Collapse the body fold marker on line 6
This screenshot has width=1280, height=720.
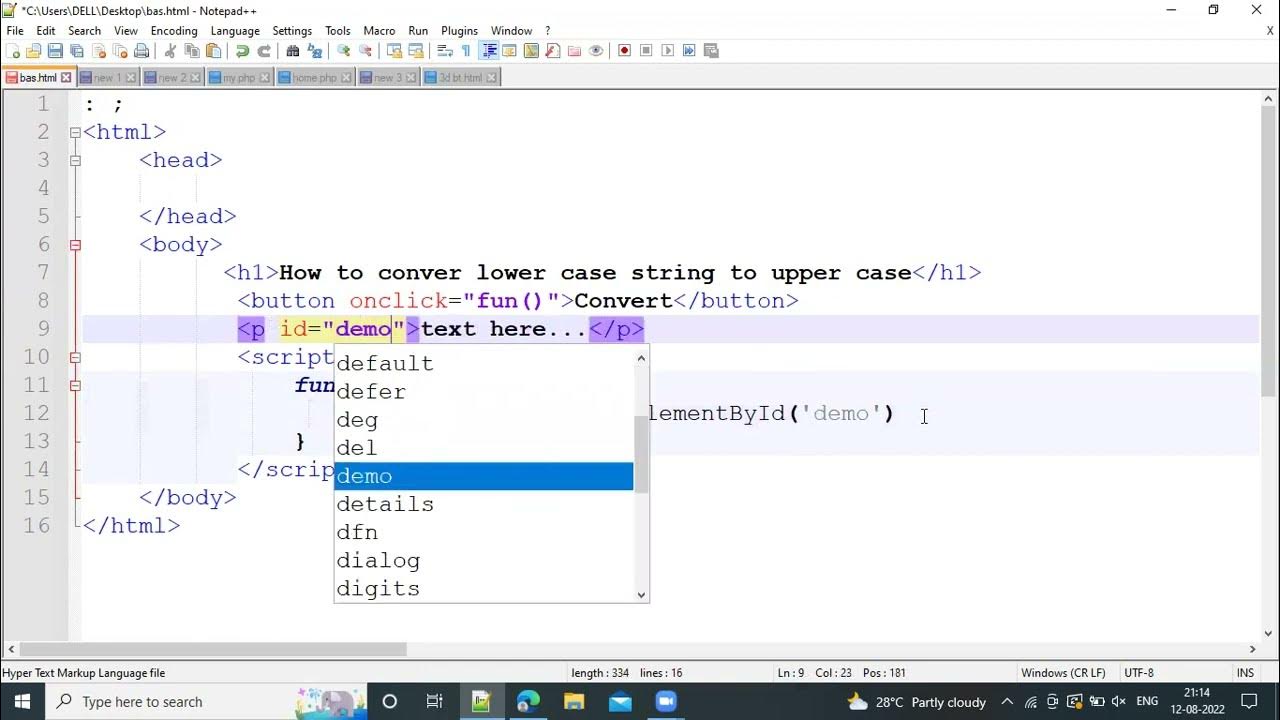(x=75, y=245)
